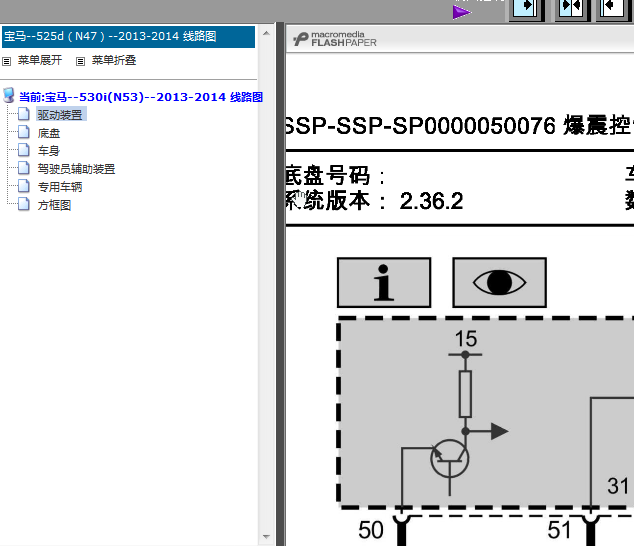Click the page icon next to 驾驶员辅助装置
Image resolution: width=634 pixels, height=546 pixels.
click(24, 168)
